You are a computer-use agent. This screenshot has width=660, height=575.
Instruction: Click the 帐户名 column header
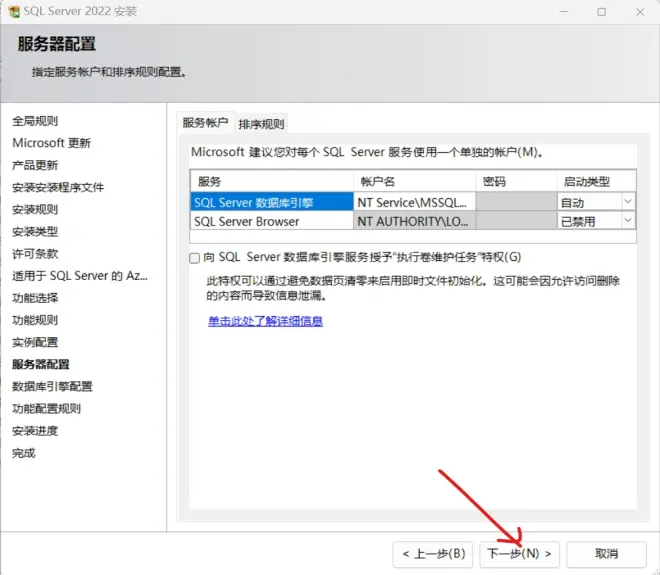415,181
